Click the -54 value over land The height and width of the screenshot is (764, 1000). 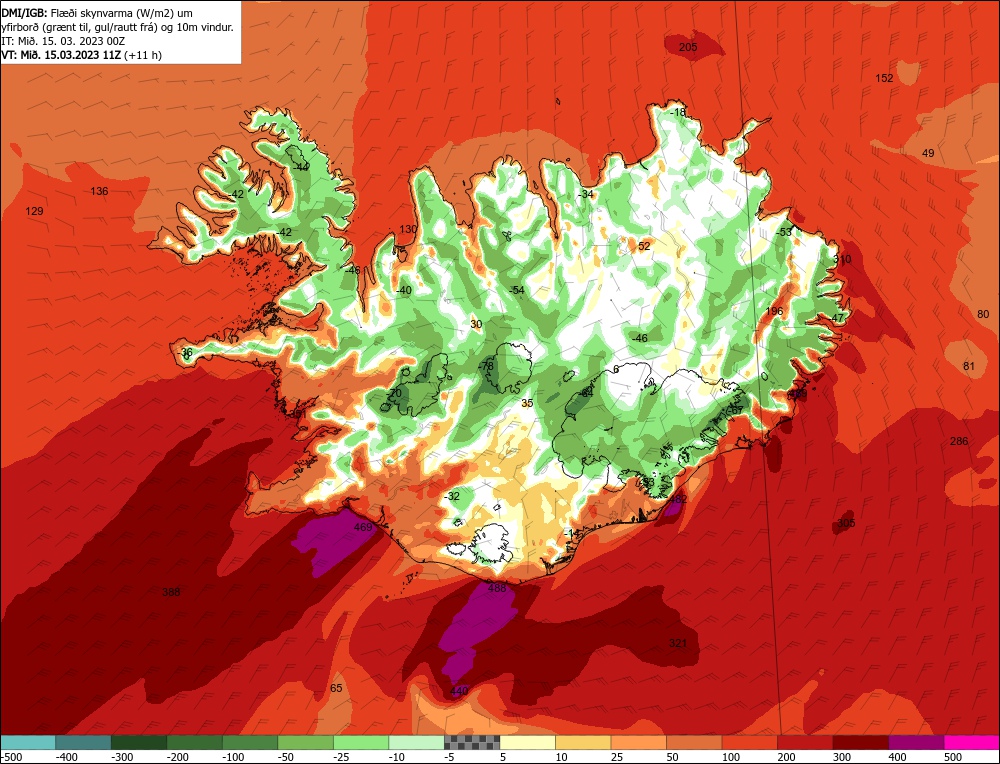pos(517,290)
